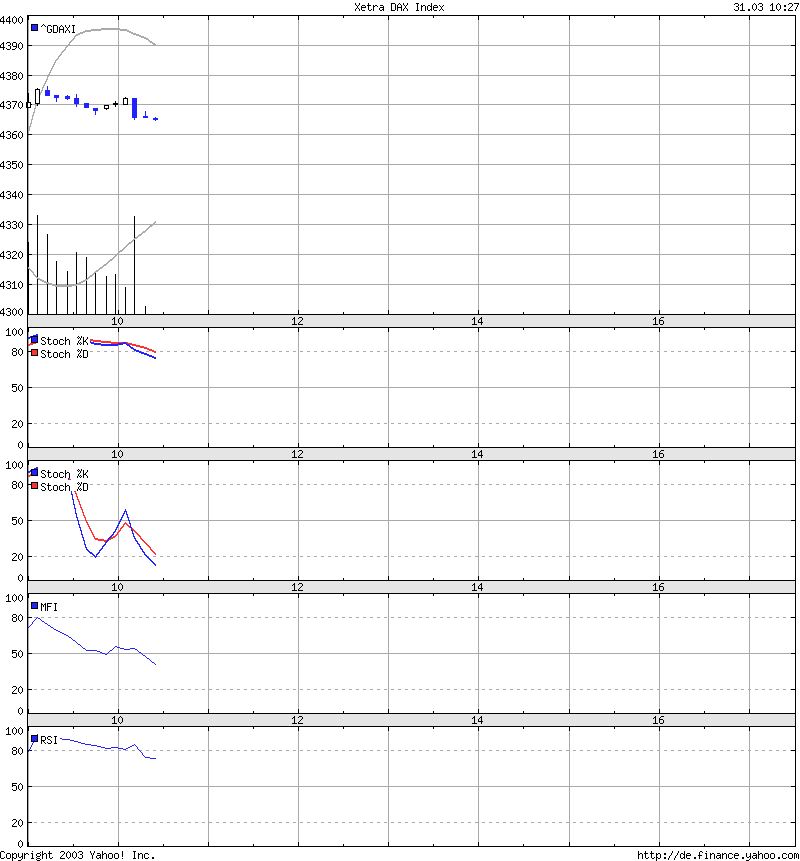Click the MFI line peak near 80
800x861 pixels.
click(37, 618)
